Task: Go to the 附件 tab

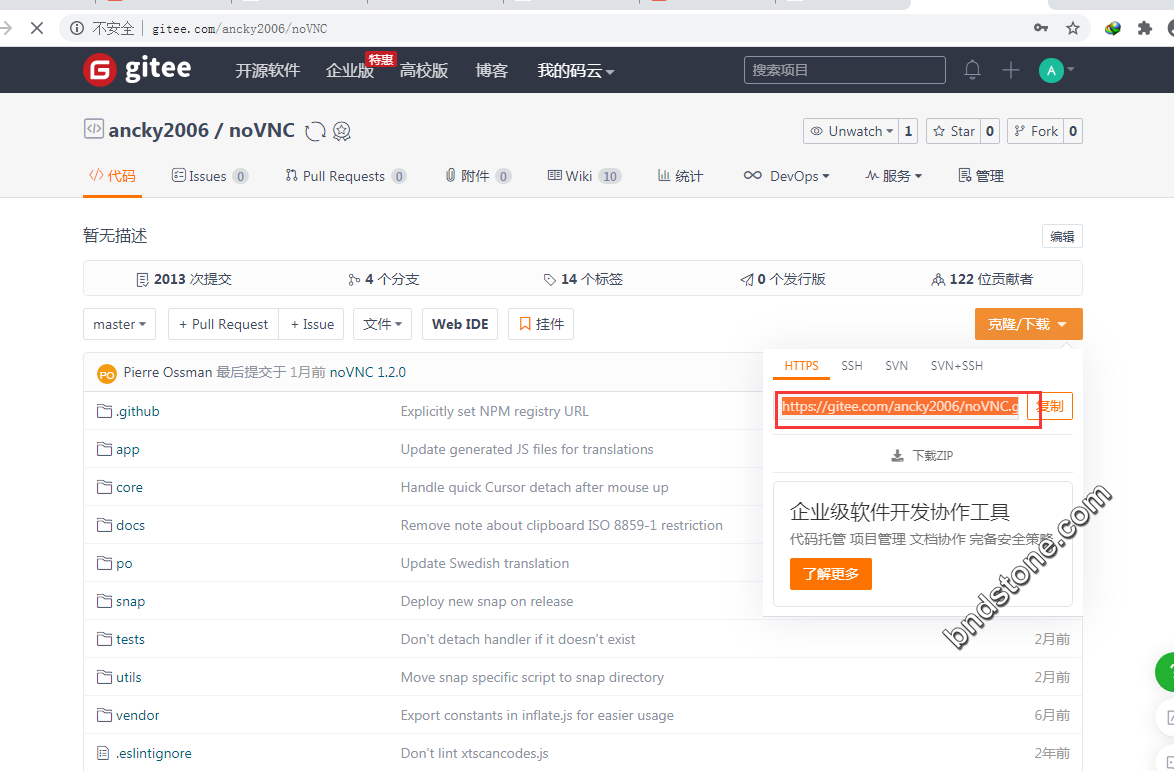Action: (478, 176)
